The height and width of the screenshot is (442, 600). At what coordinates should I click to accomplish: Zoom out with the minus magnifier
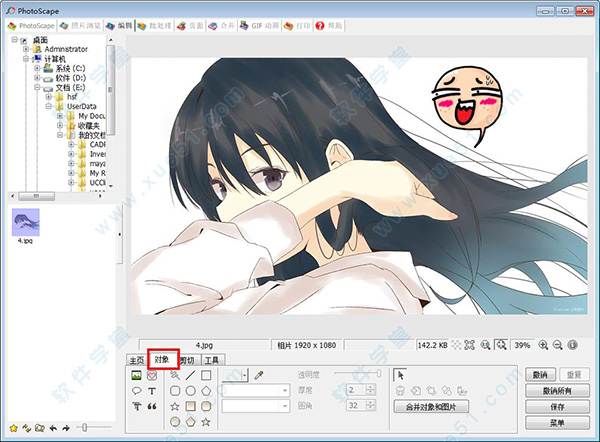[558, 345]
